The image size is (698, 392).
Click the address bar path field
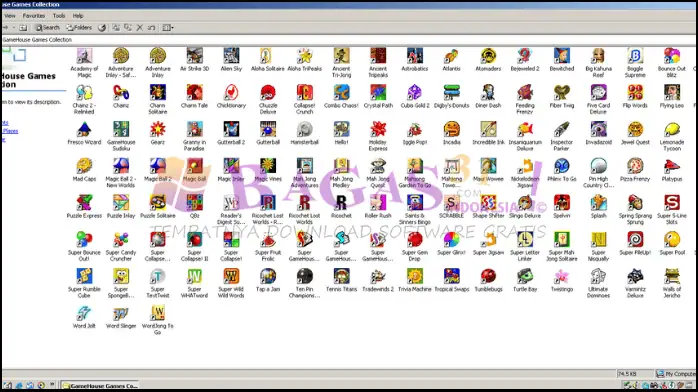click(349, 40)
